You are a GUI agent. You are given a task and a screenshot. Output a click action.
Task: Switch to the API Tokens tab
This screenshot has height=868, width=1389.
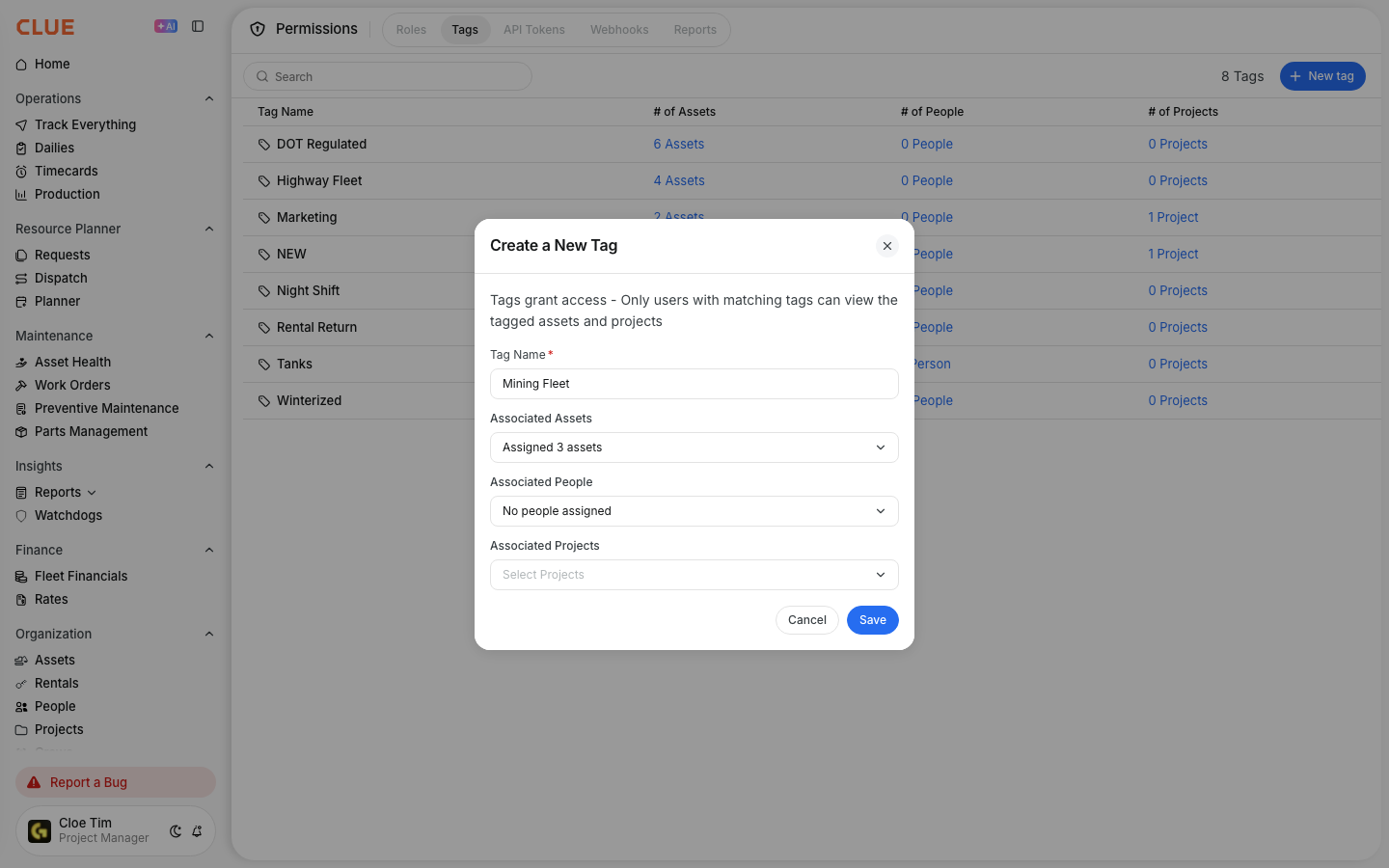point(534,30)
